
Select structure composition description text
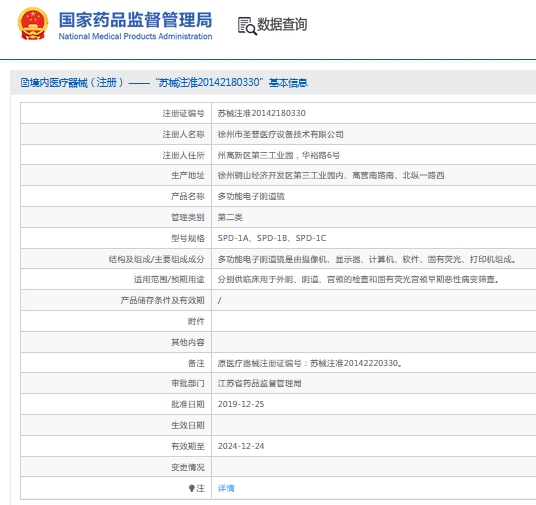point(367,259)
